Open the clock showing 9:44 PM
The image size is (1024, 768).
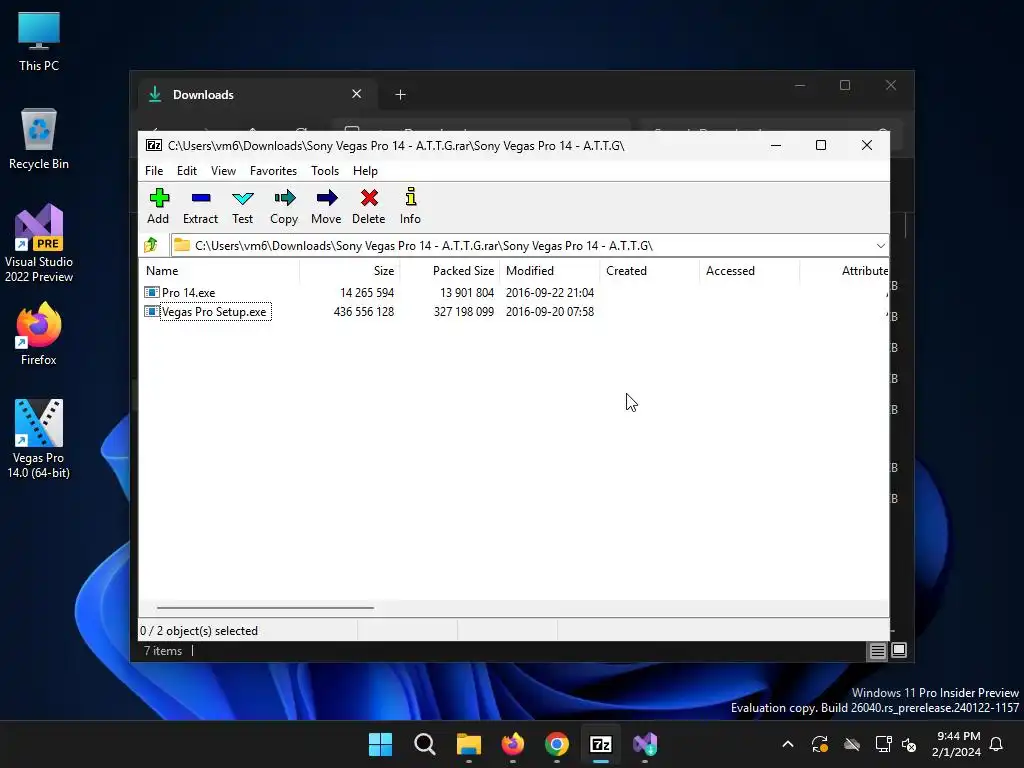point(956,744)
